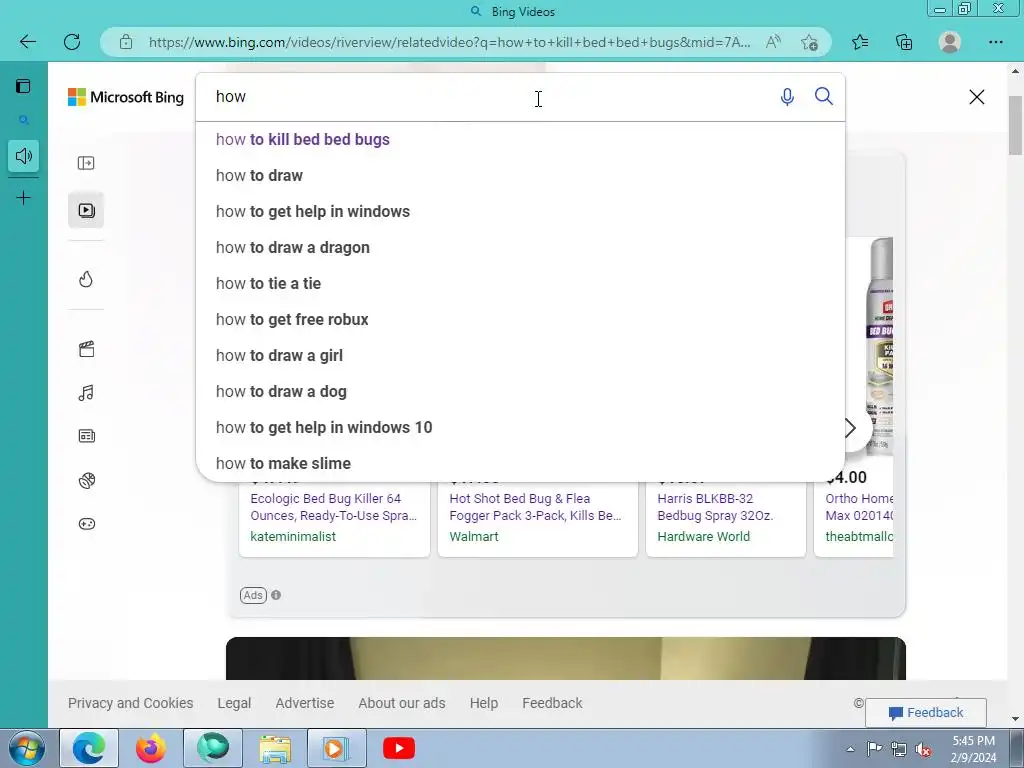Image resolution: width=1024 pixels, height=768 pixels.
Task: Add this page to favorites star icon
Action: point(809,42)
